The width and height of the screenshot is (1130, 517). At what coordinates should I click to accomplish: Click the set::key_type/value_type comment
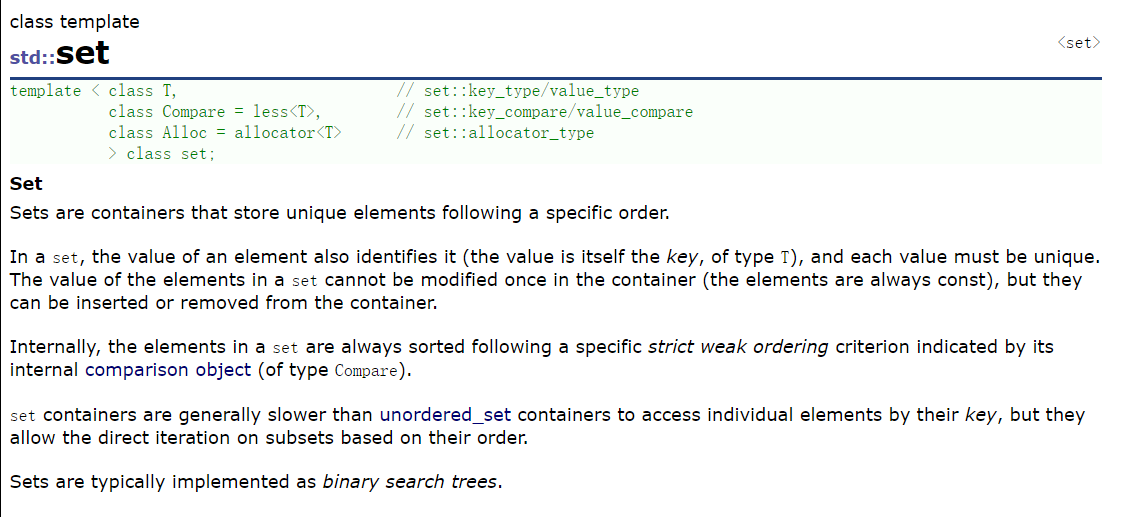[517, 91]
